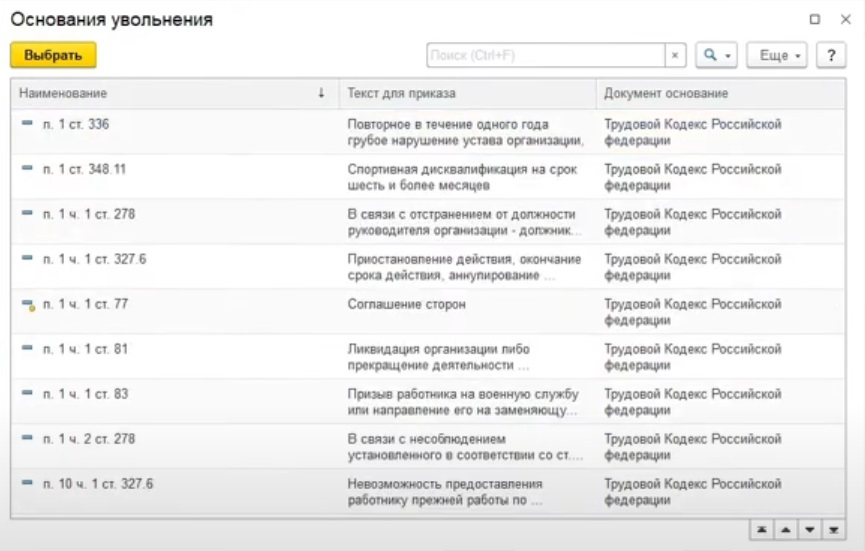Image resolution: width=865 pixels, height=551 pixels.
Task: Select the Ликвидация организации row text
Action: tap(439, 349)
